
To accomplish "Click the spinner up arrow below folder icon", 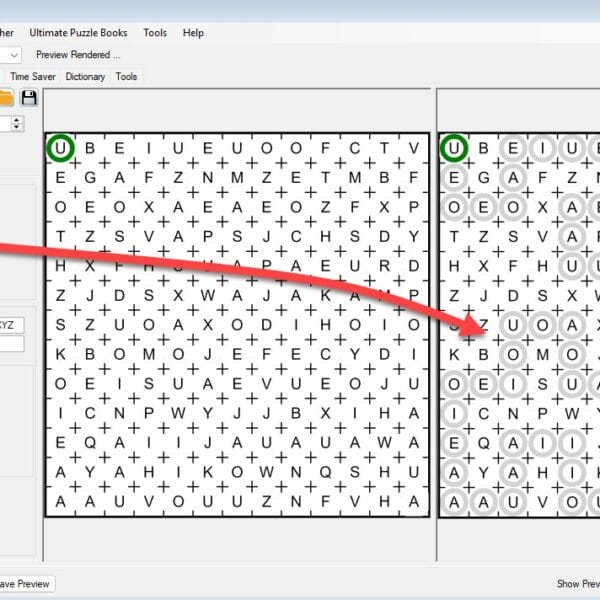I will tap(17, 119).
